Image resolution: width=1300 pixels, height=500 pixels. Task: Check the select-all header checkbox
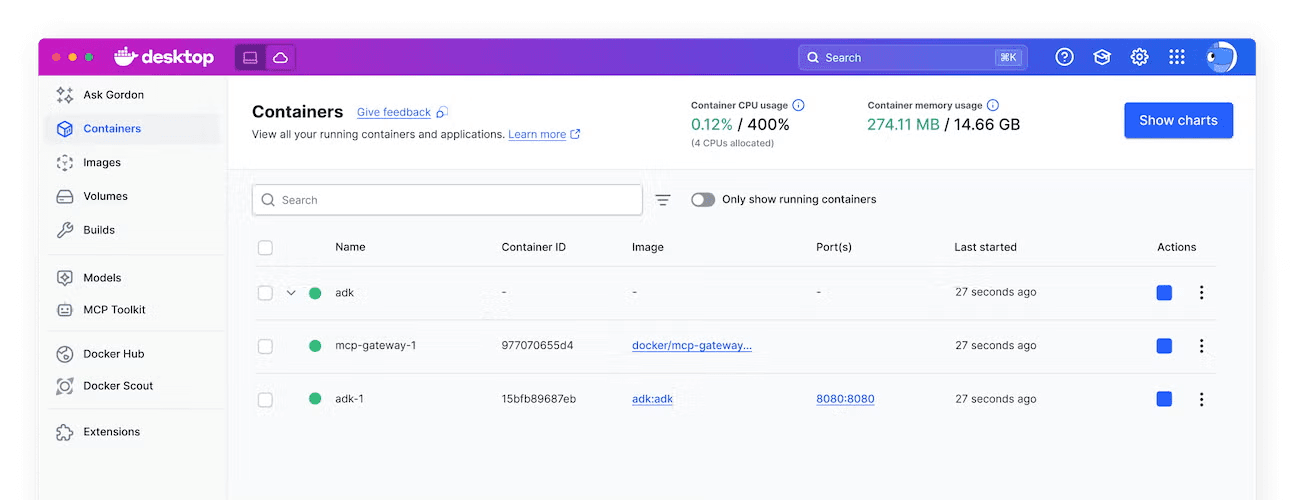(265, 247)
